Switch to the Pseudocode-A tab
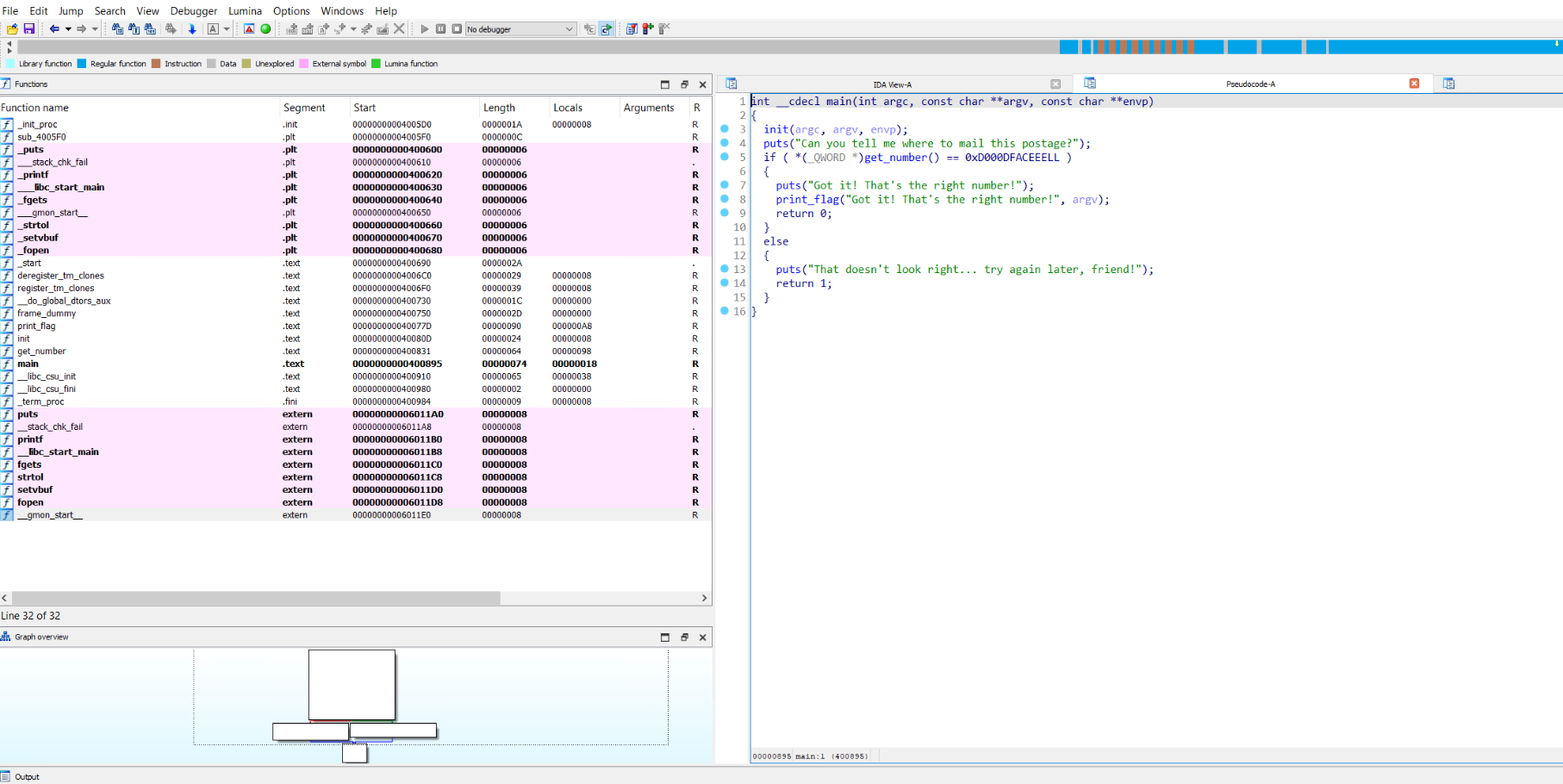Screen dimensions: 1563x784 (x=1250, y=84)
